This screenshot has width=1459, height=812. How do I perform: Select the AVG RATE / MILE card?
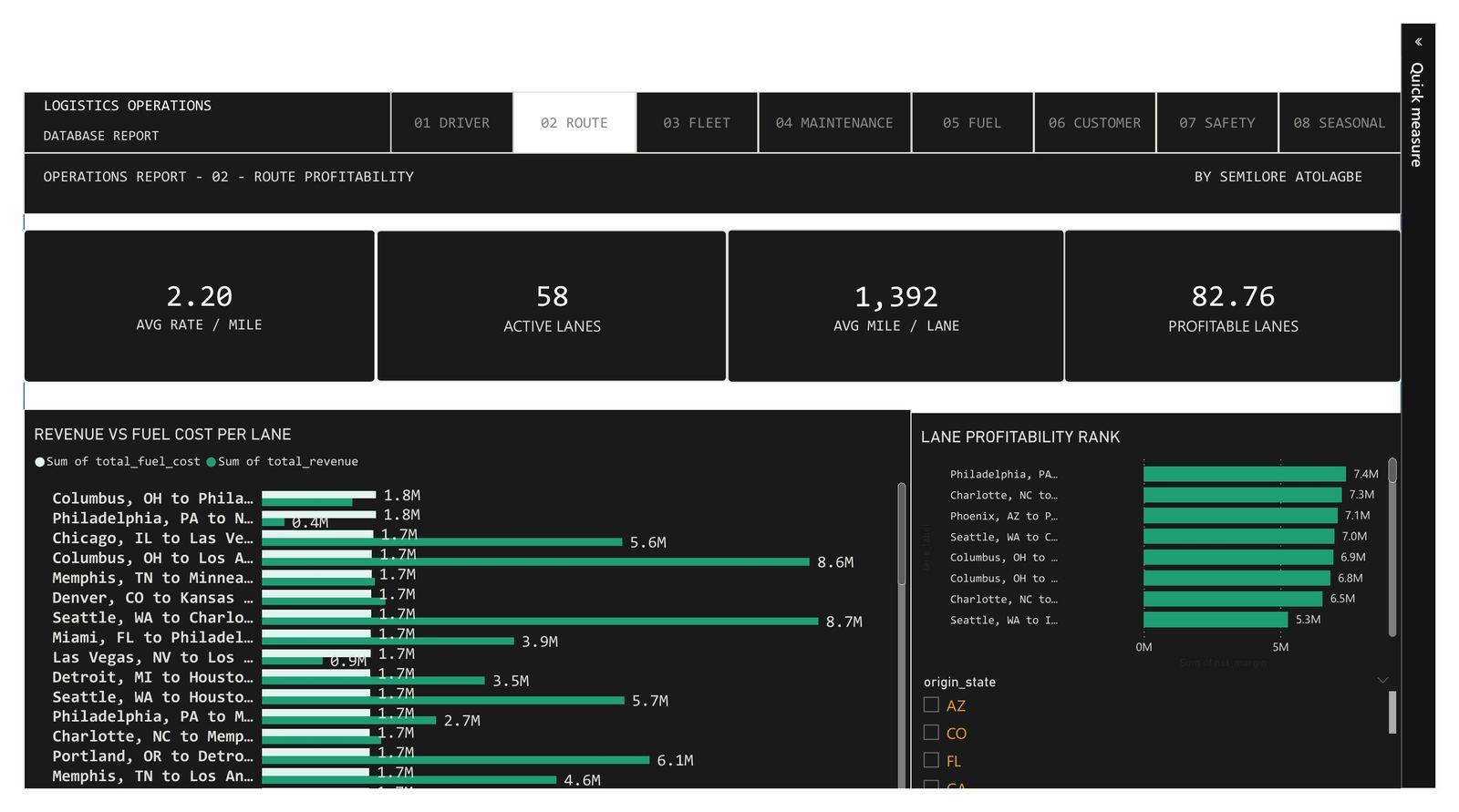click(x=199, y=306)
